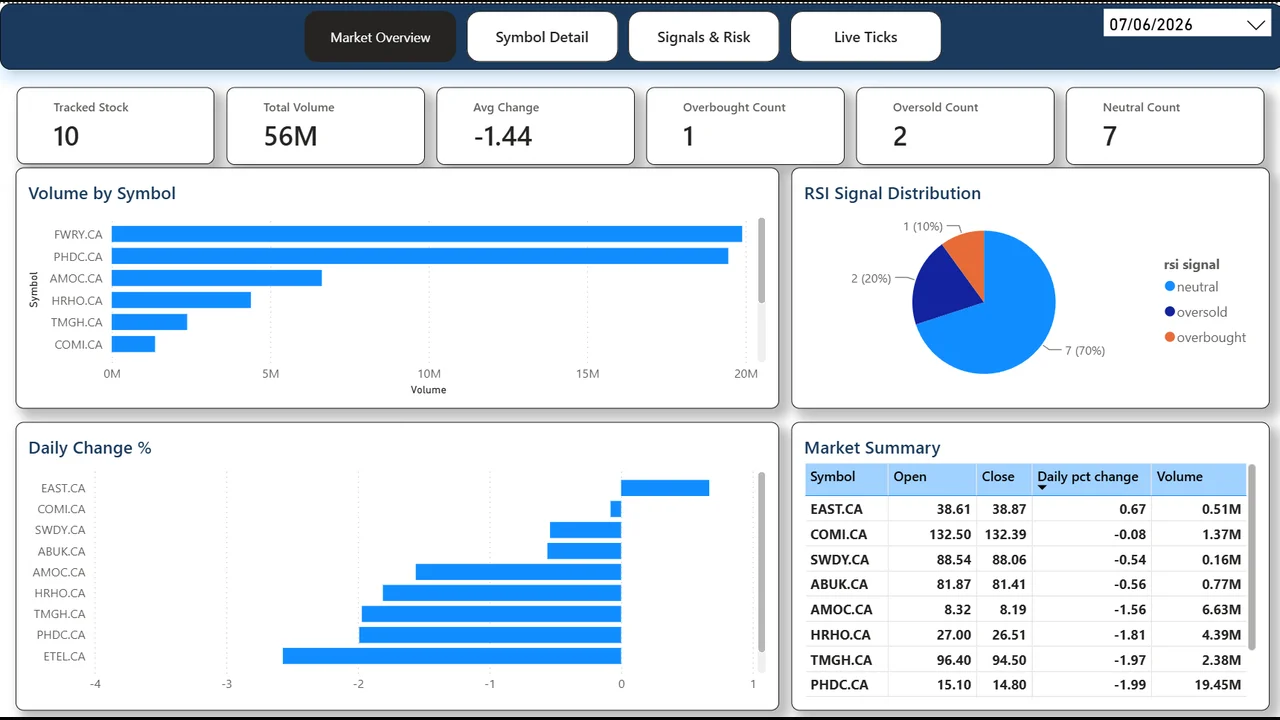
Task: Select the Avg Change card
Action: click(535, 126)
